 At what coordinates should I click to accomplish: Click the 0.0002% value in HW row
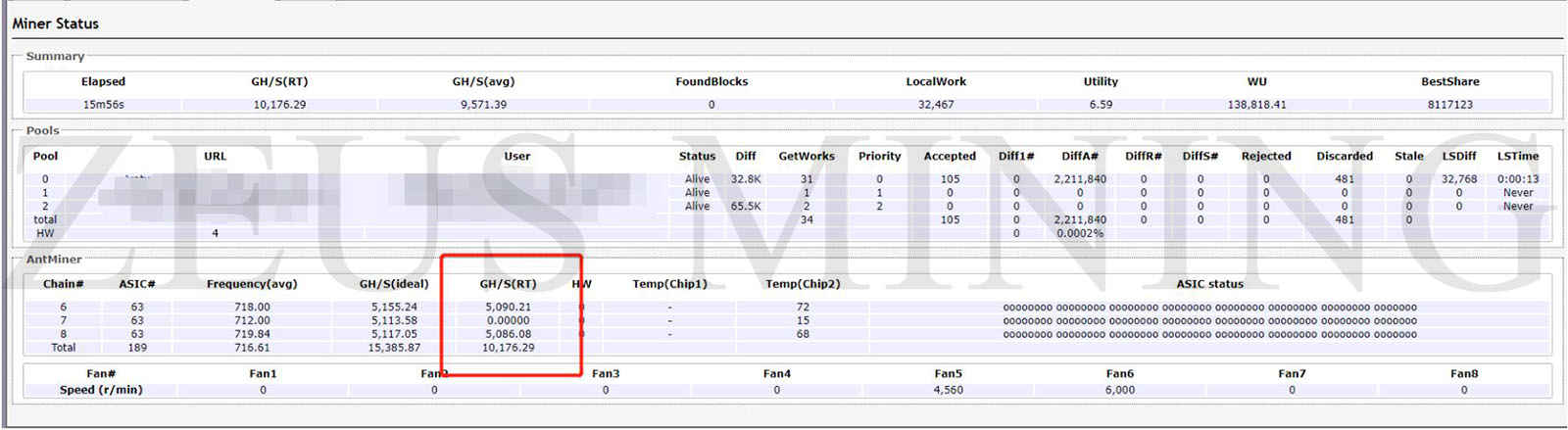point(1080,234)
